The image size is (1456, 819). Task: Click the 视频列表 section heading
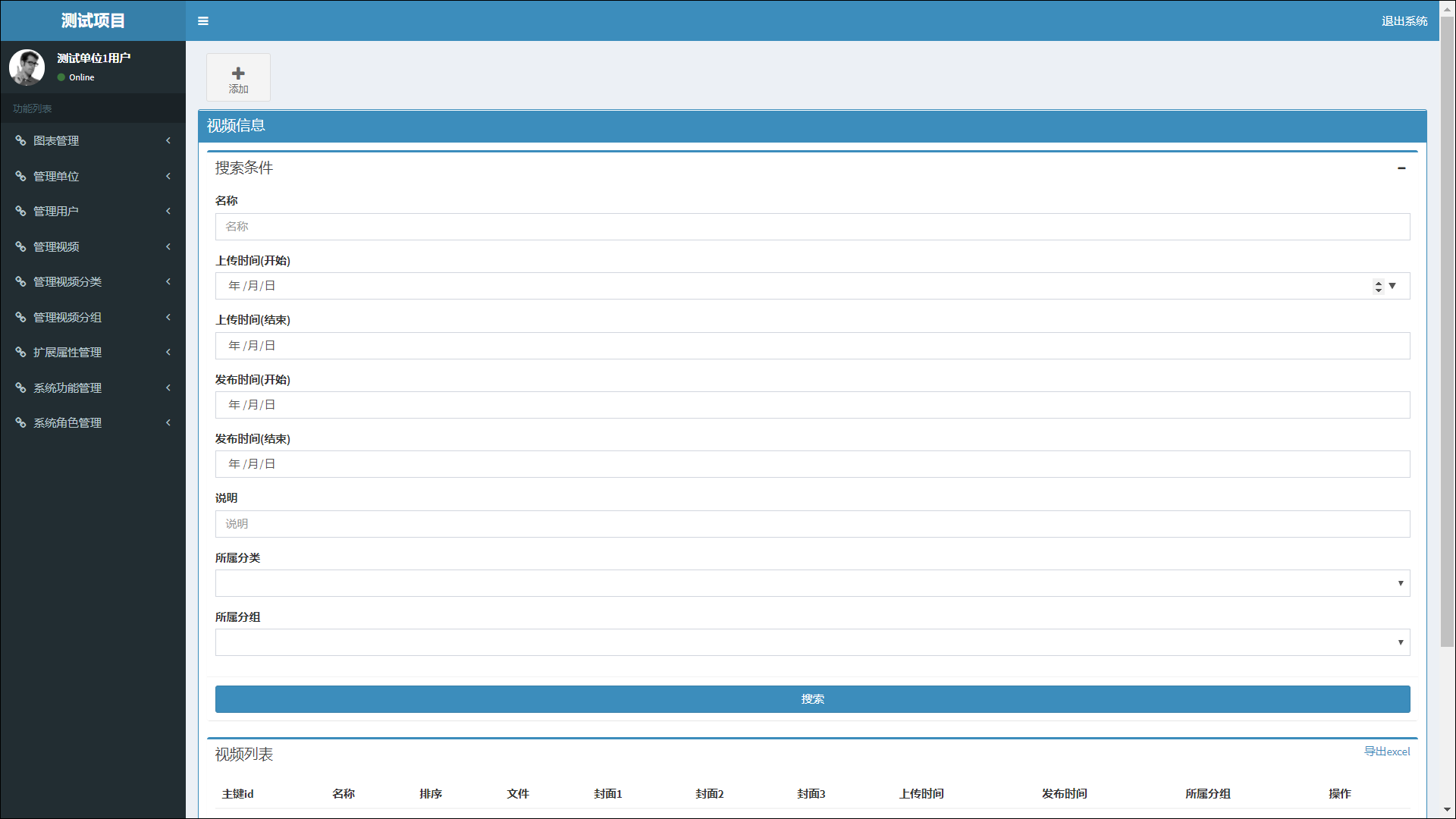point(243,755)
